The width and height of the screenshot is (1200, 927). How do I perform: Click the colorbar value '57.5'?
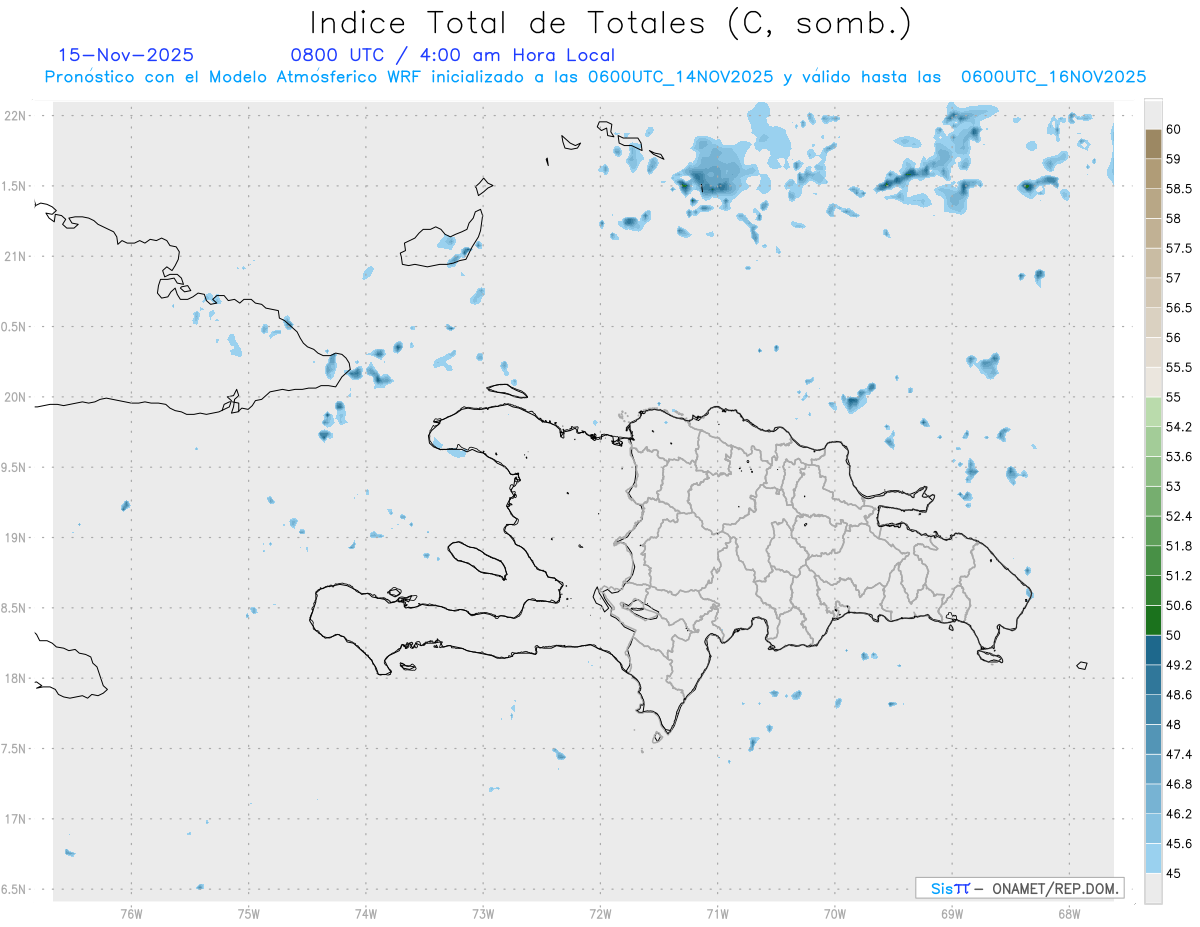[x=1179, y=248]
